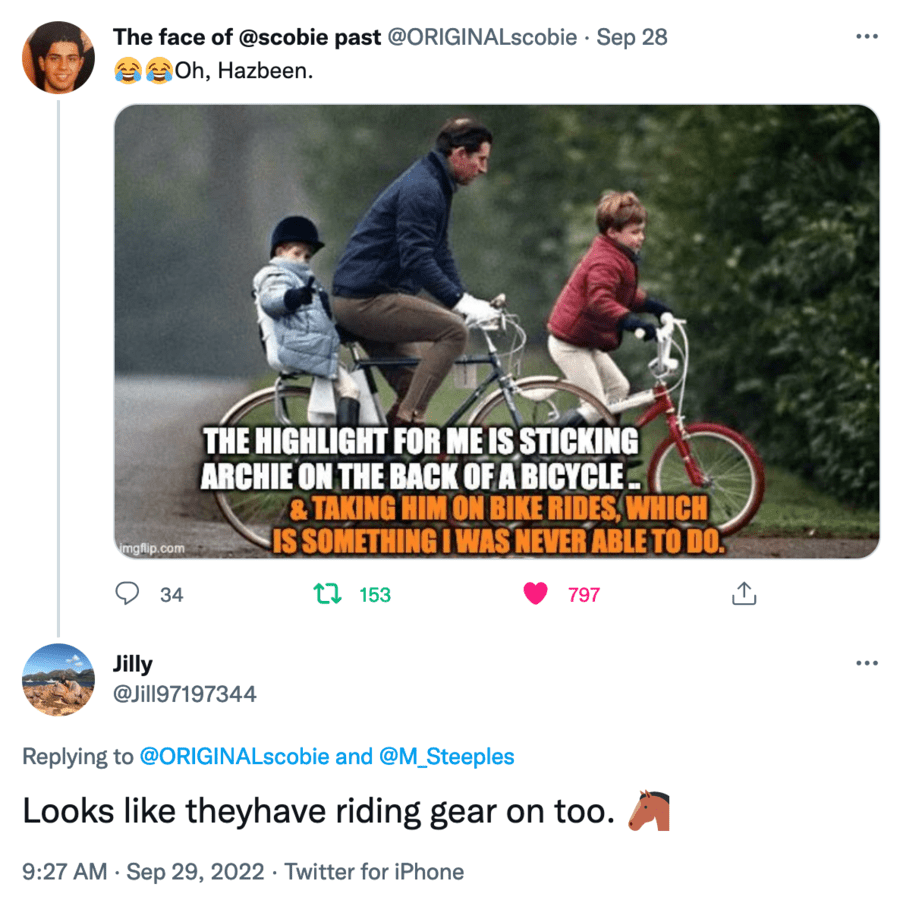
Task: Click the "Jilly" display name
Action: pyautogui.click(x=133, y=663)
